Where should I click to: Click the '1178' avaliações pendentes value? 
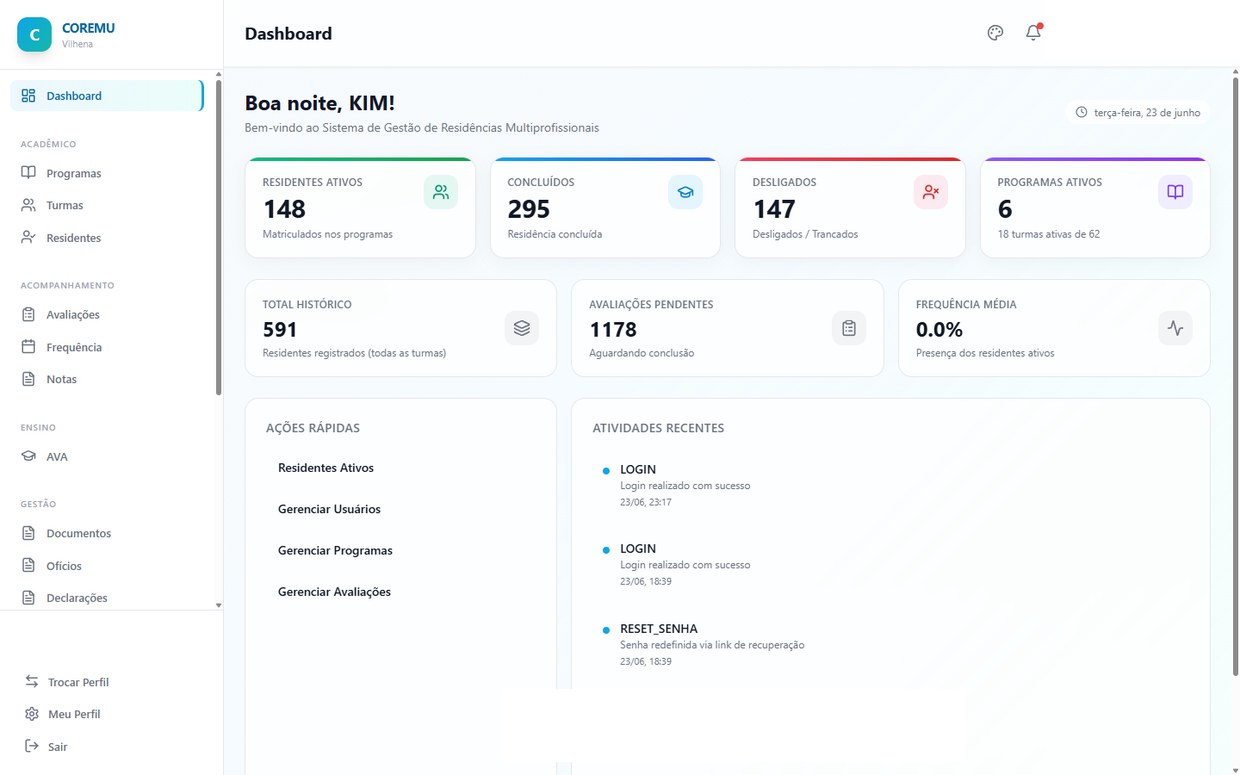pyautogui.click(x=613, y=329)
